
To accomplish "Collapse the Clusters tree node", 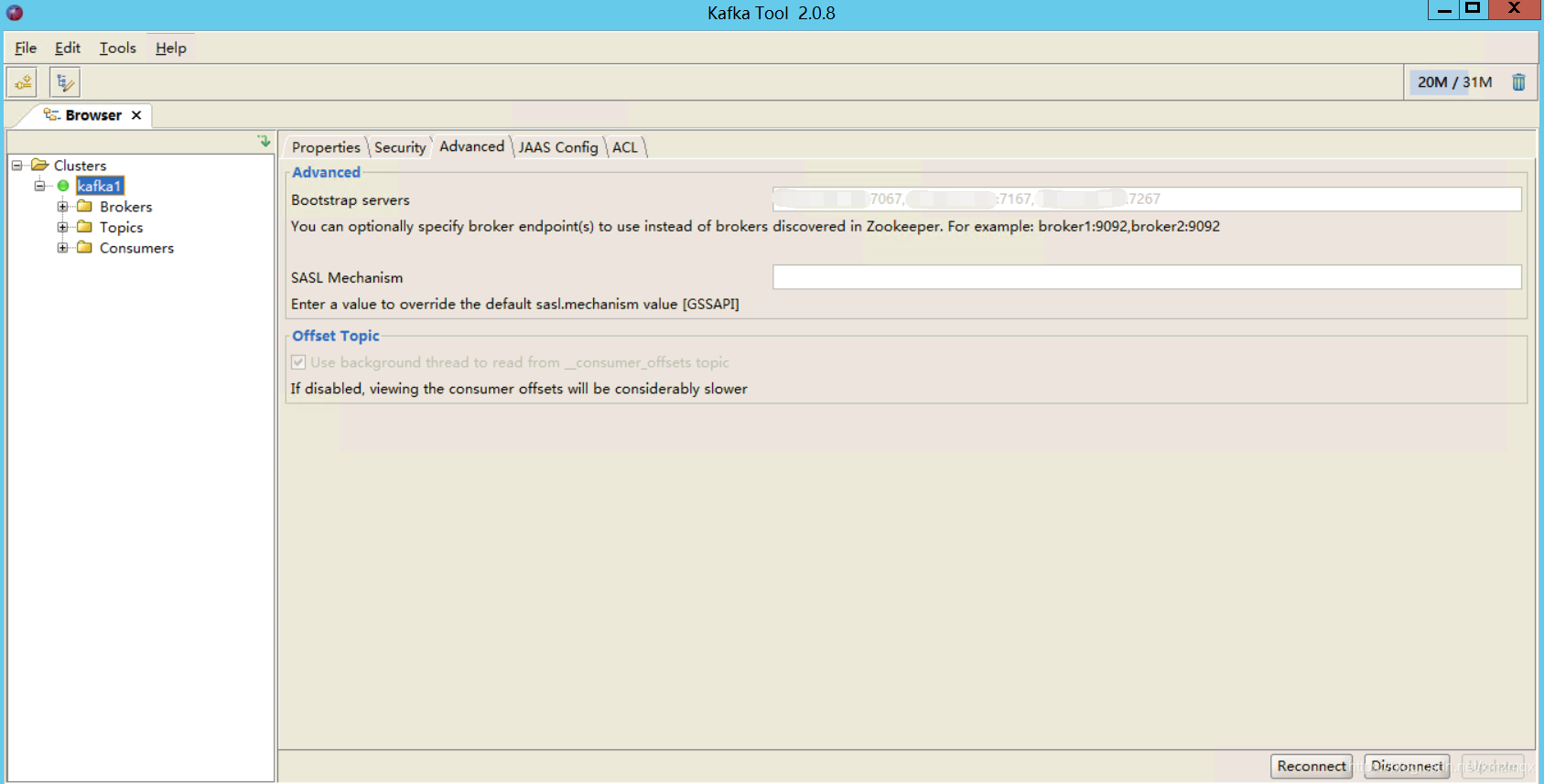I will (16, 166).
